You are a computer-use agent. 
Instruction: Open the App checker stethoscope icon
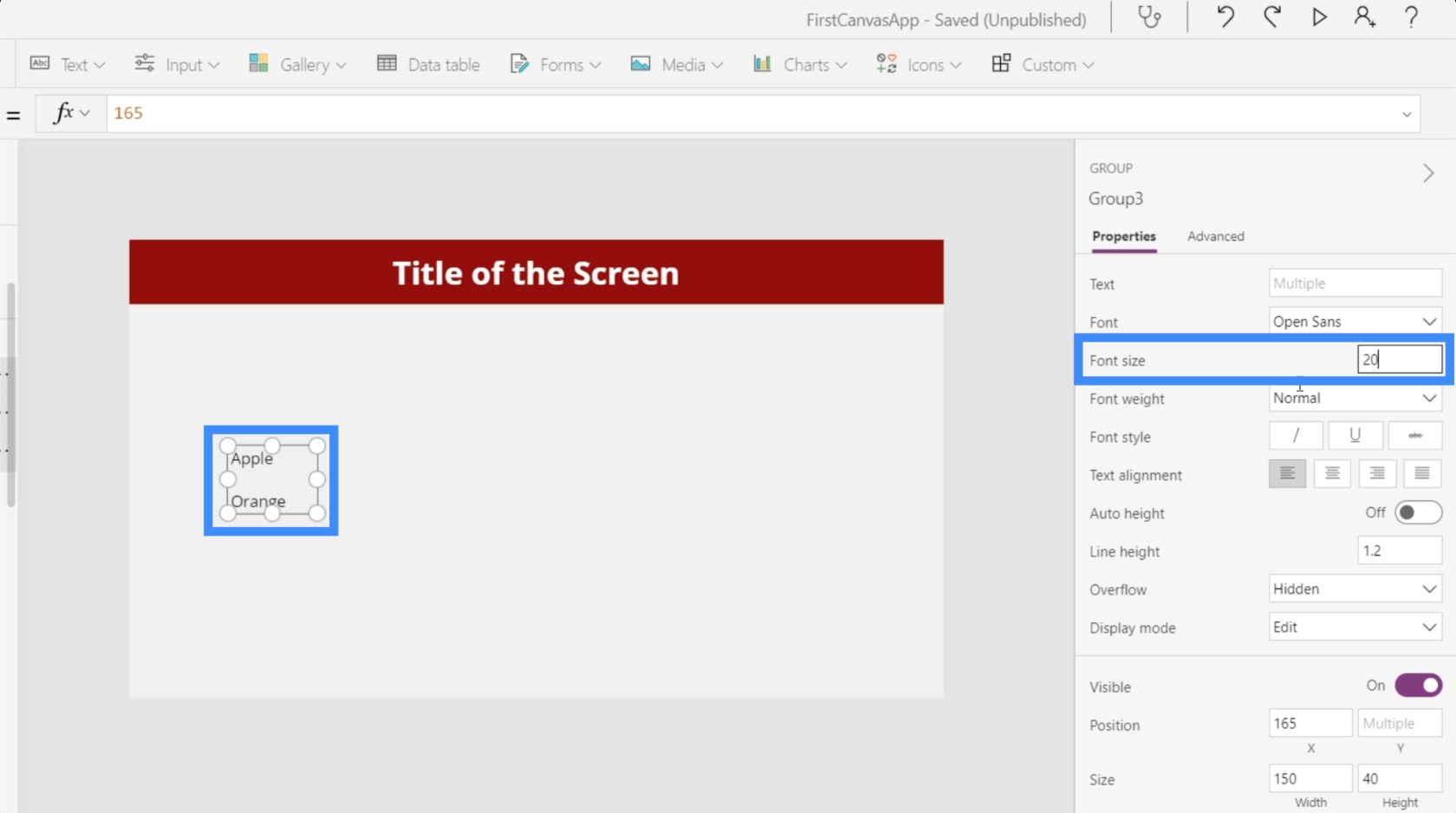coord(1149,17)
